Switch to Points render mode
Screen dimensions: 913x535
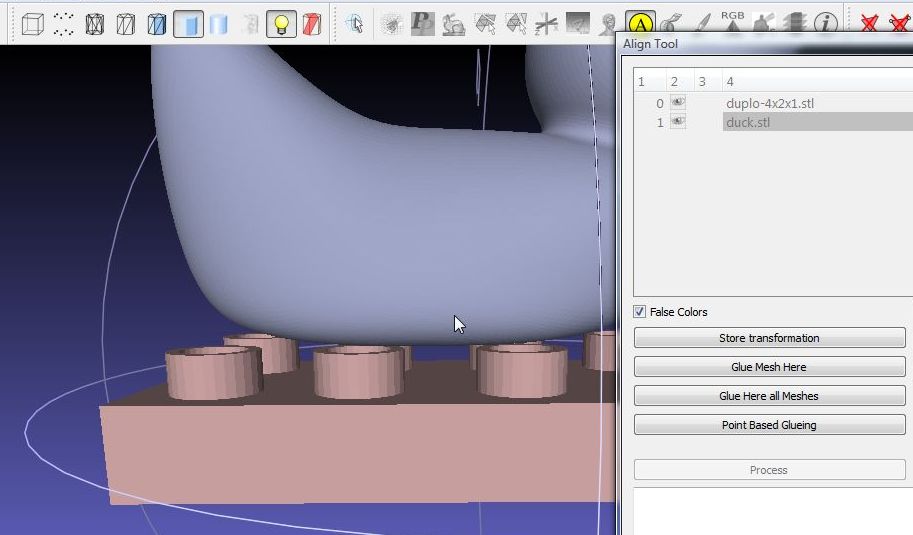point(63,24)
